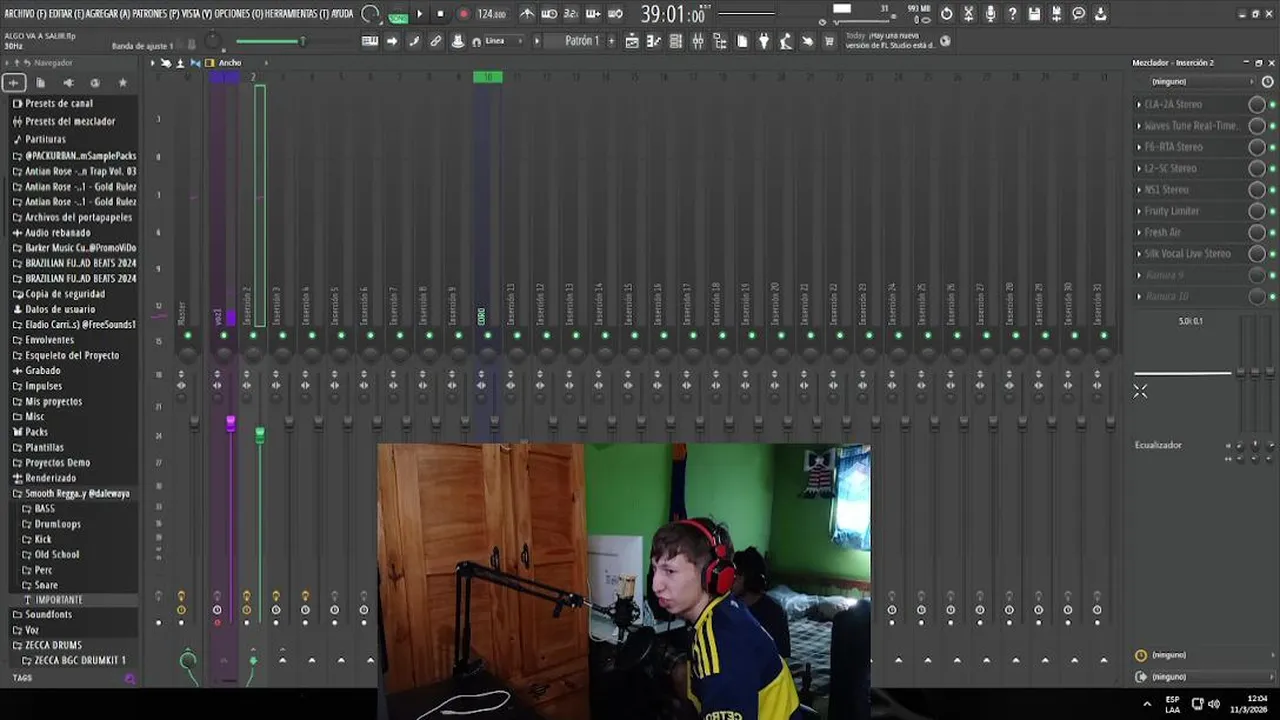Expand the Silk Vocal Live Stereo slot
Screen dimensions: 1280x720
click(x=1139, y=254)
